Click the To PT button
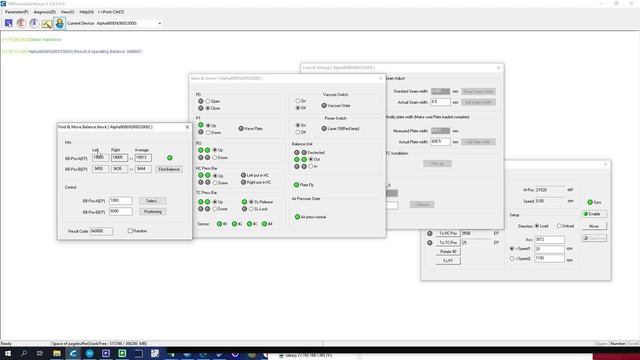This screenshot has height=360, width=640. [x=448, y=261]
